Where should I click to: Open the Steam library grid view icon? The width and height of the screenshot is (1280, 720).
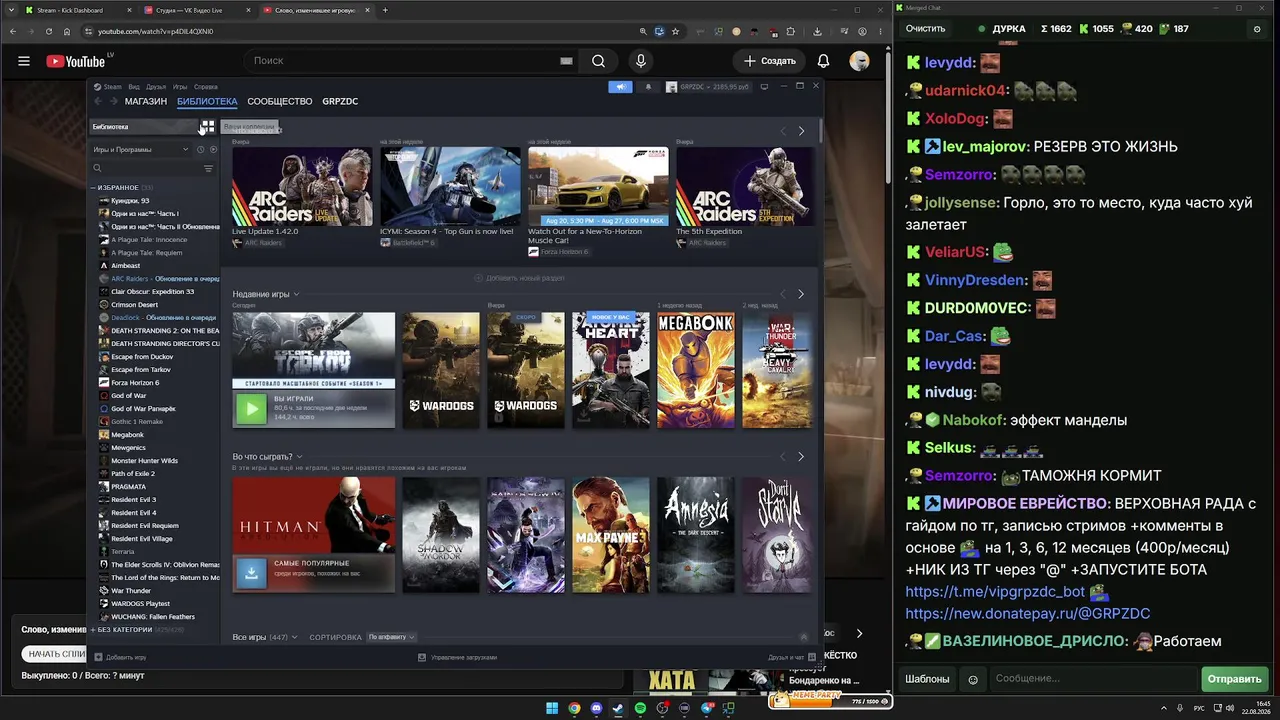[207, 127]
